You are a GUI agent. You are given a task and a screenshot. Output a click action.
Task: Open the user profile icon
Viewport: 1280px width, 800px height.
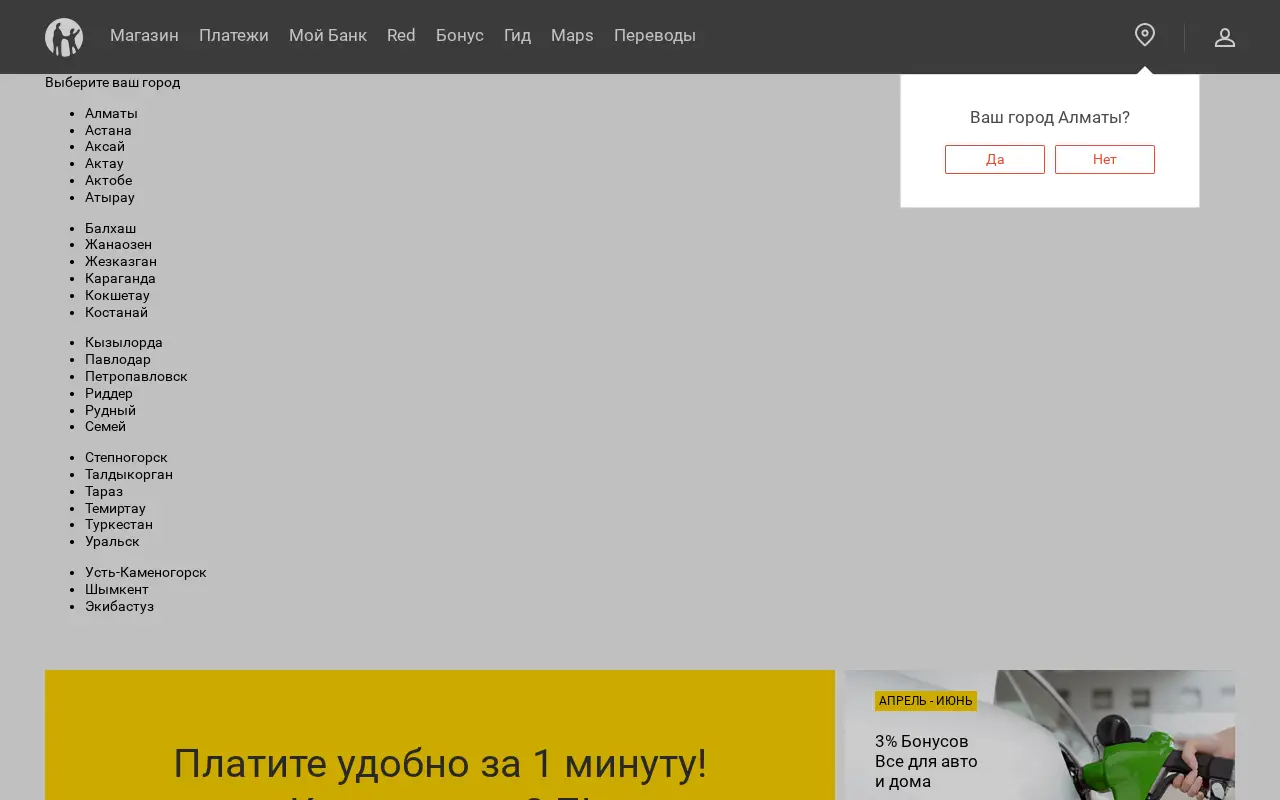[1225, 37]
